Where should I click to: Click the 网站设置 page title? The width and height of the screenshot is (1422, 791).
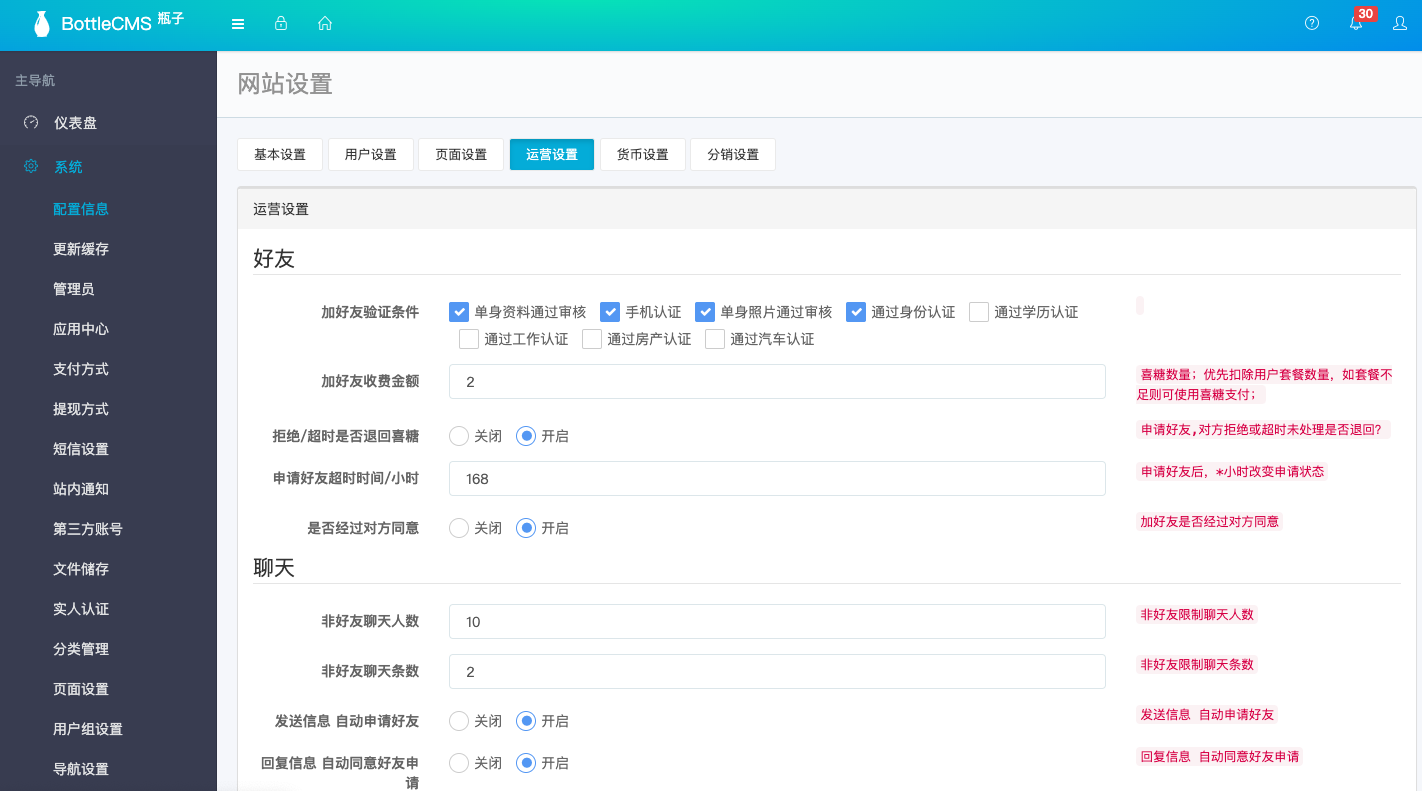pyautogui.click(x=285, y=84)
